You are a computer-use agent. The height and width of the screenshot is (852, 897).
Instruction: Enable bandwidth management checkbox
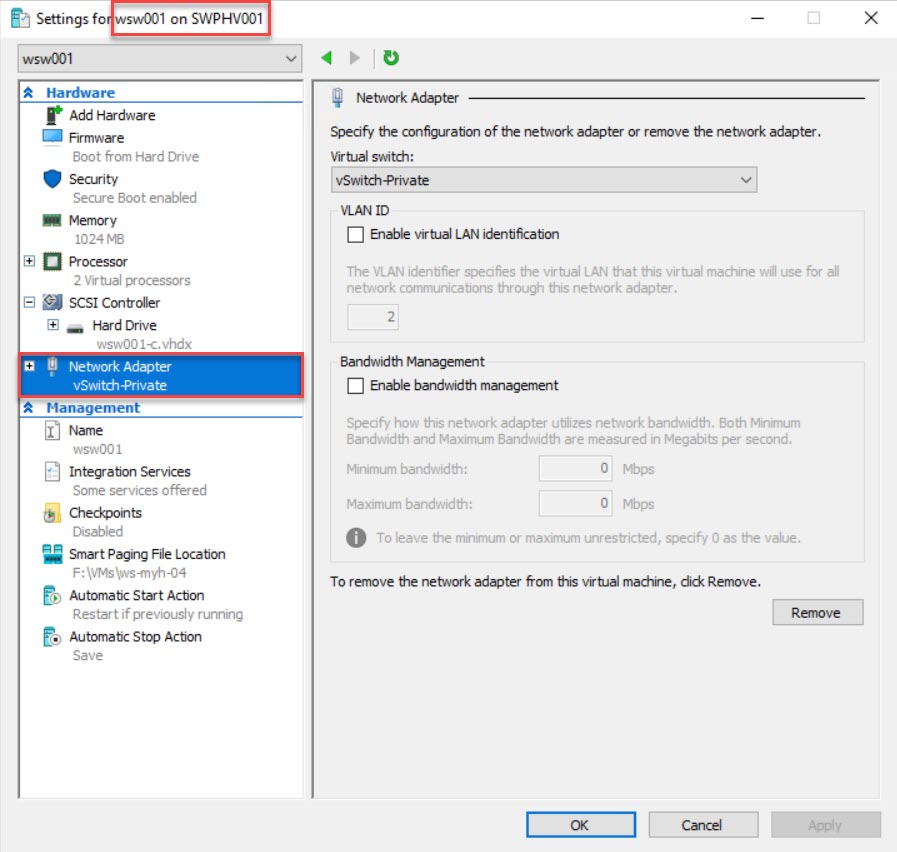click(x=355, y=385)
